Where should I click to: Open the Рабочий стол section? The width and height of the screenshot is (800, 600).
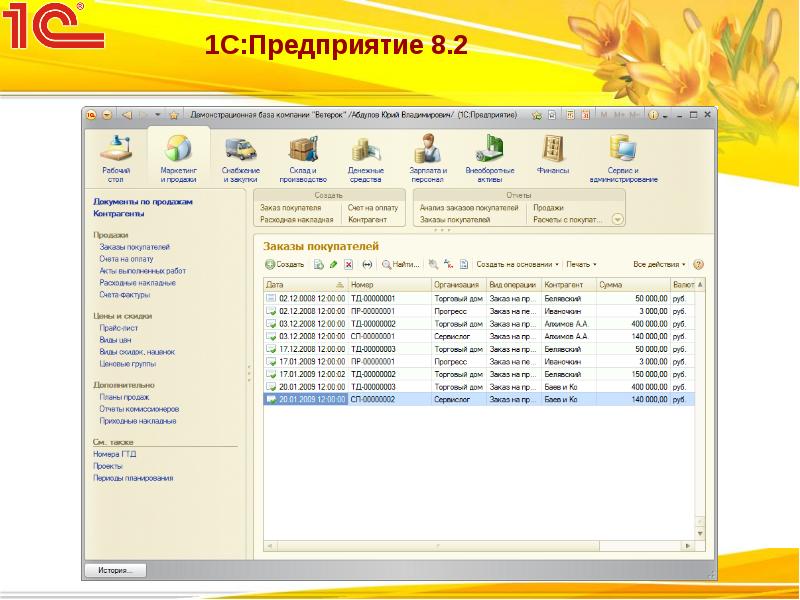click(x=116, y=158)
